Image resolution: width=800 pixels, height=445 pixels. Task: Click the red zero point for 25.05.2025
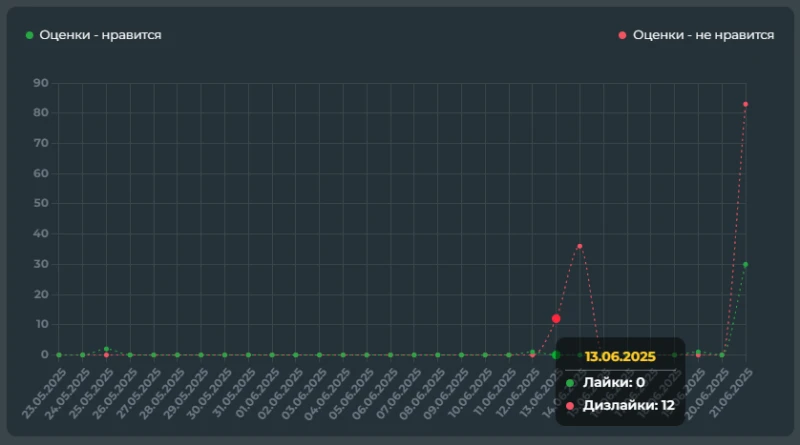[x=106, y=355]
